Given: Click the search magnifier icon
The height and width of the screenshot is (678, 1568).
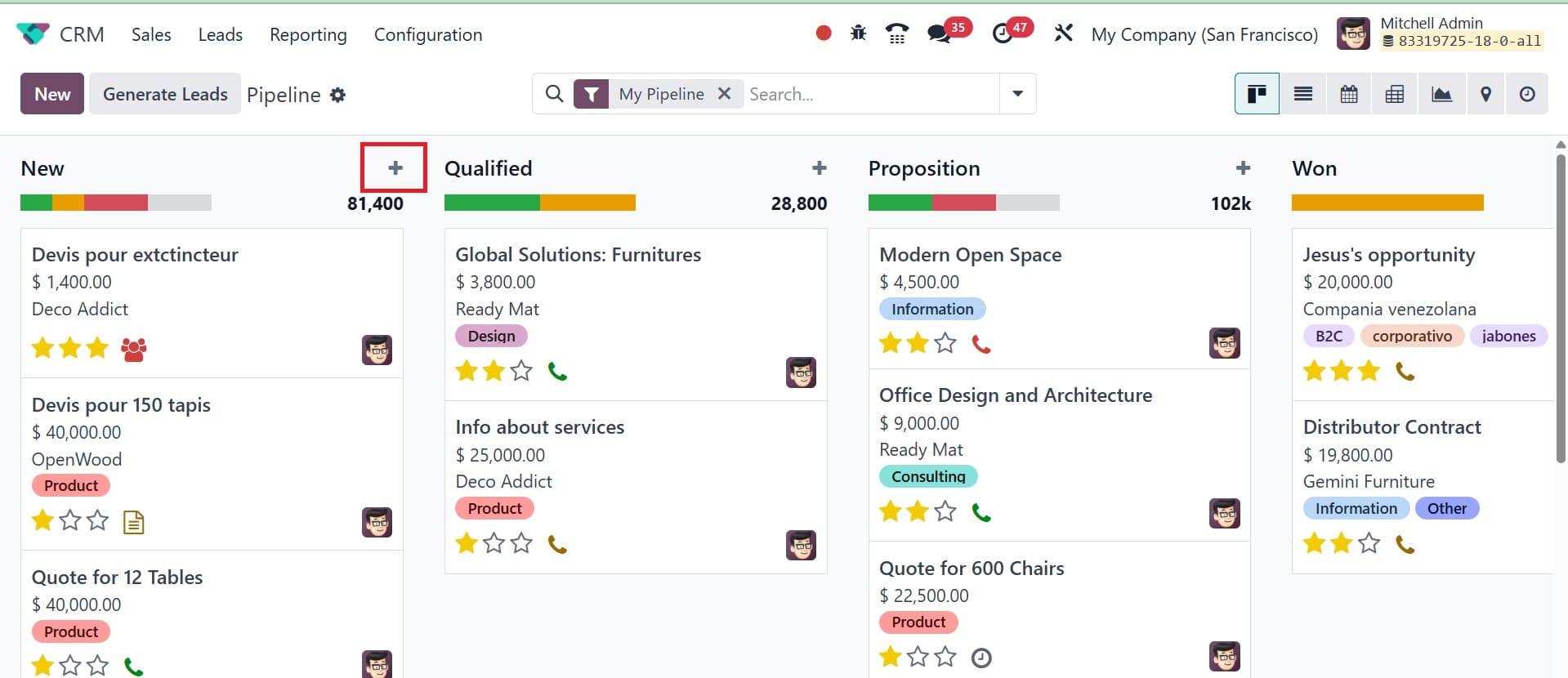Looking at the screenshot, I should point(554,94).
